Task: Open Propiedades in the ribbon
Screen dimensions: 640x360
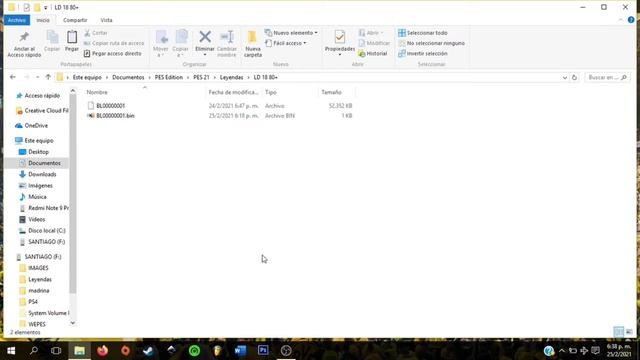Action: click(x=340, y=42)
